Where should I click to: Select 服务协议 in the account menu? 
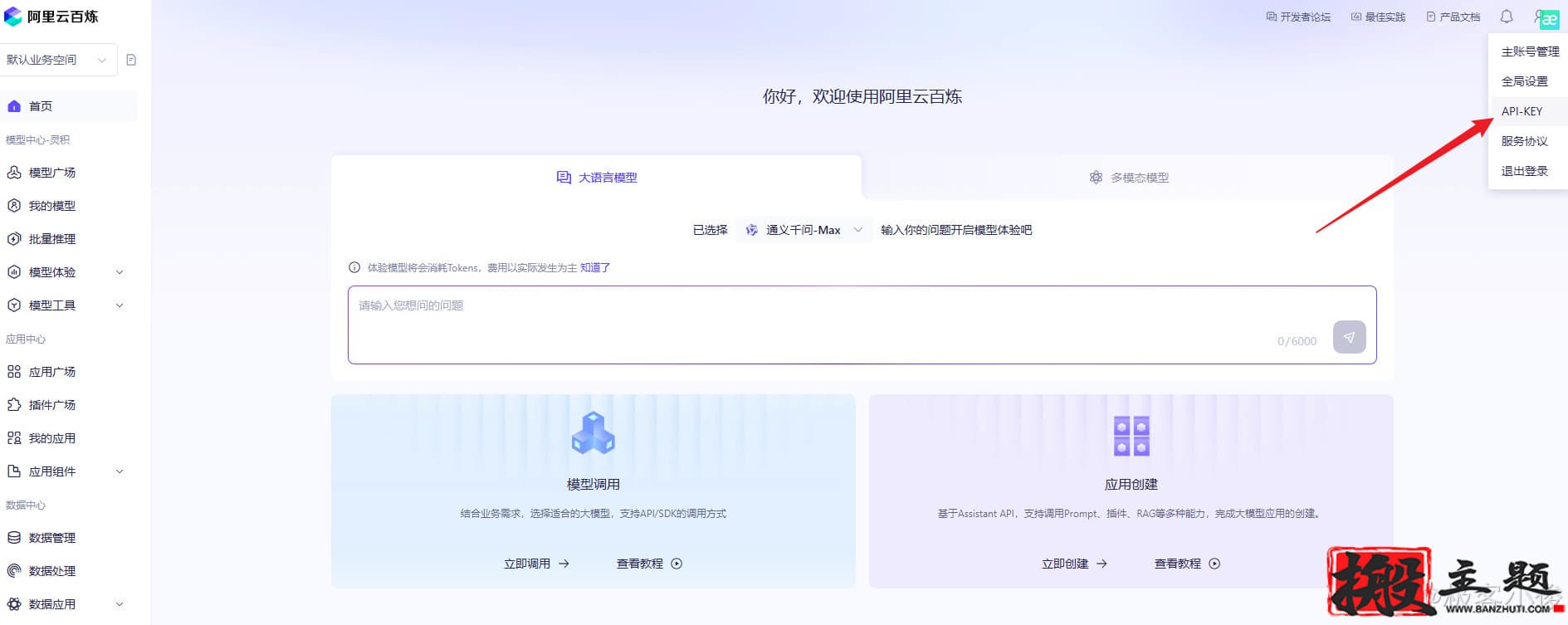click(x=1528, y=141)
